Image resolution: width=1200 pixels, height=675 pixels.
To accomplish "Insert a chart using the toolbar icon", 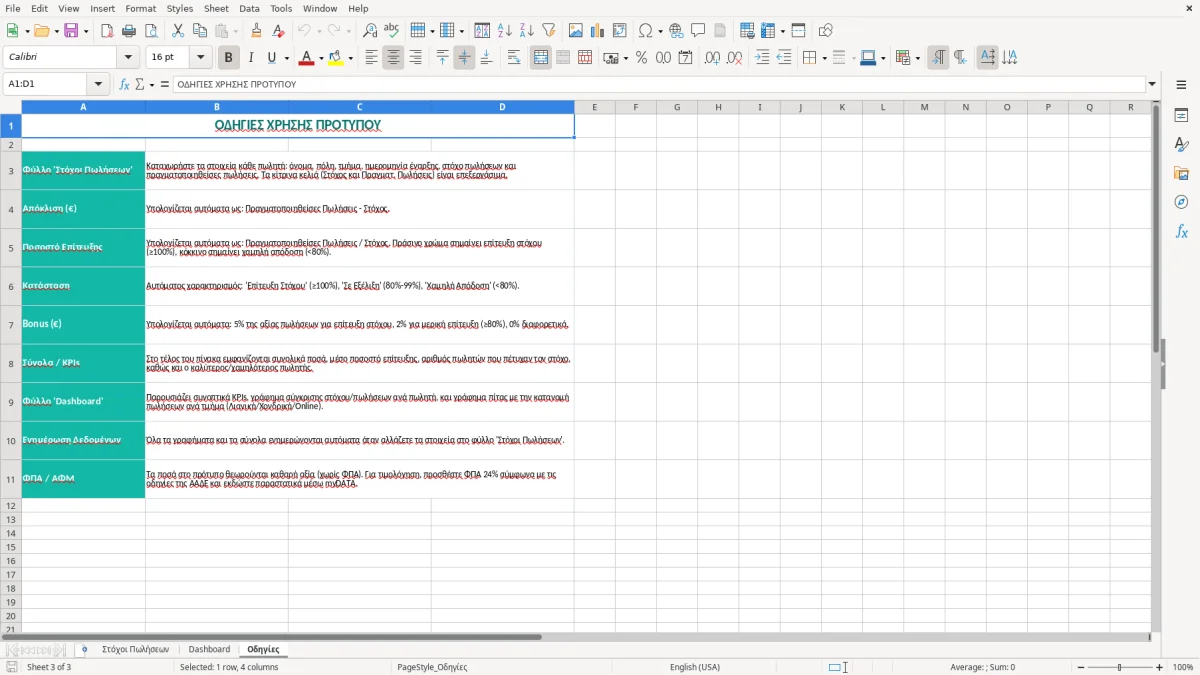I will tap(598, 31).
